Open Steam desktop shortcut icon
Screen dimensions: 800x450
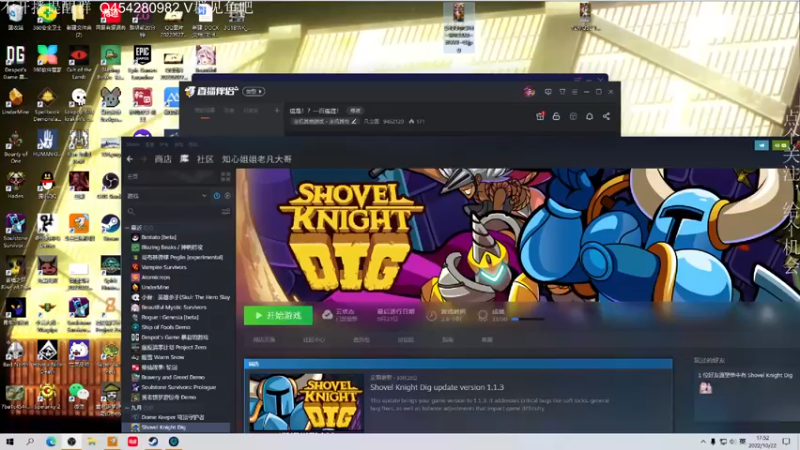(110, 227)
